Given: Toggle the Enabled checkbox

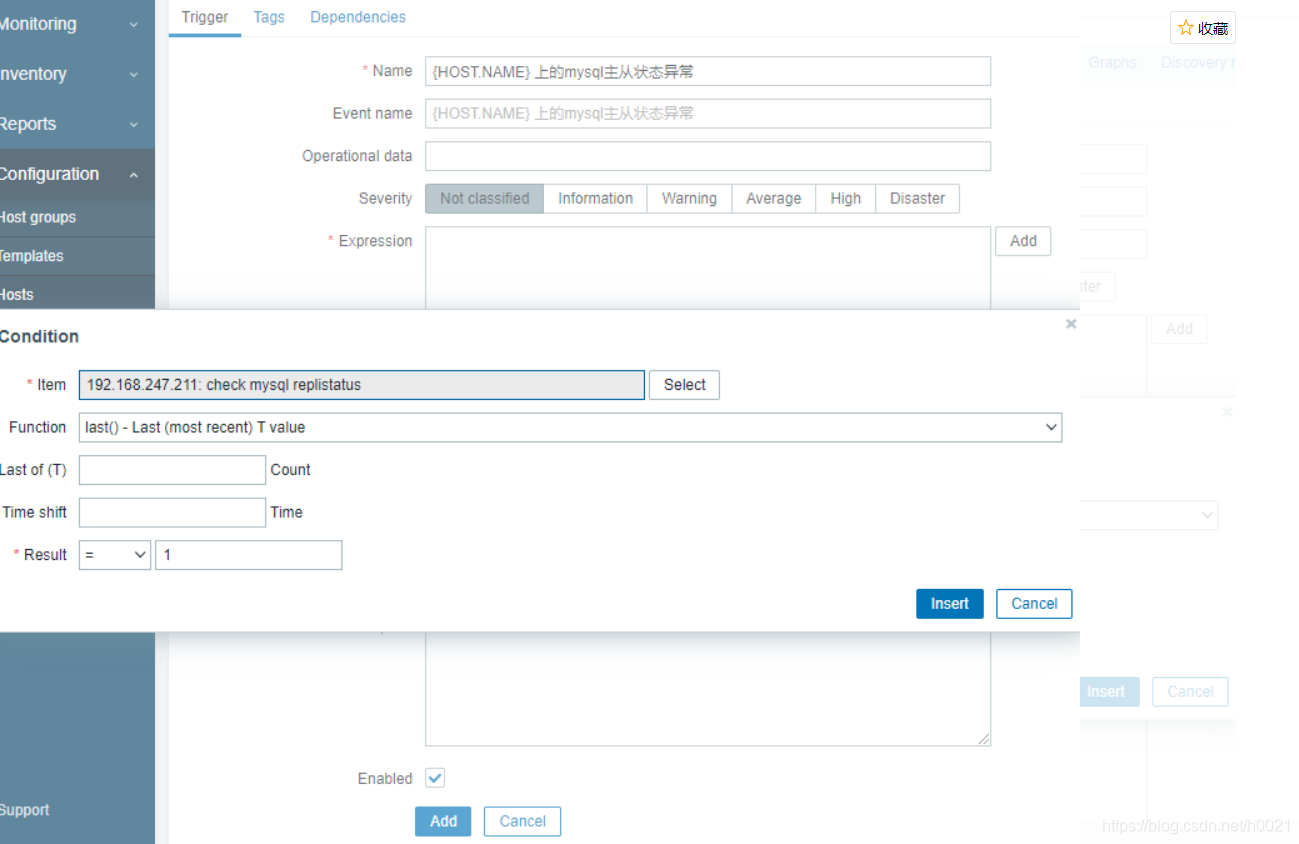Looking at the screenshot, I should (x=435, y=778).
